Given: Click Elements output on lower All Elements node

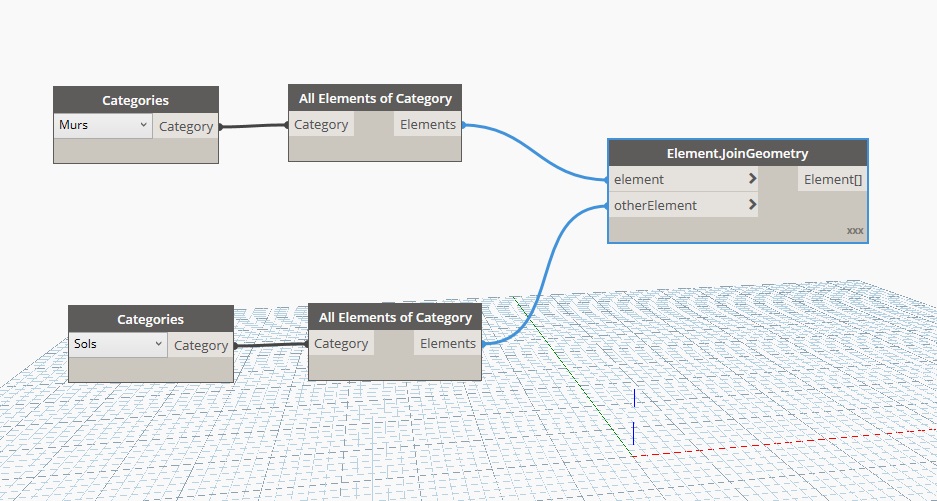Looking at the screenshot, I should point(447,343).
